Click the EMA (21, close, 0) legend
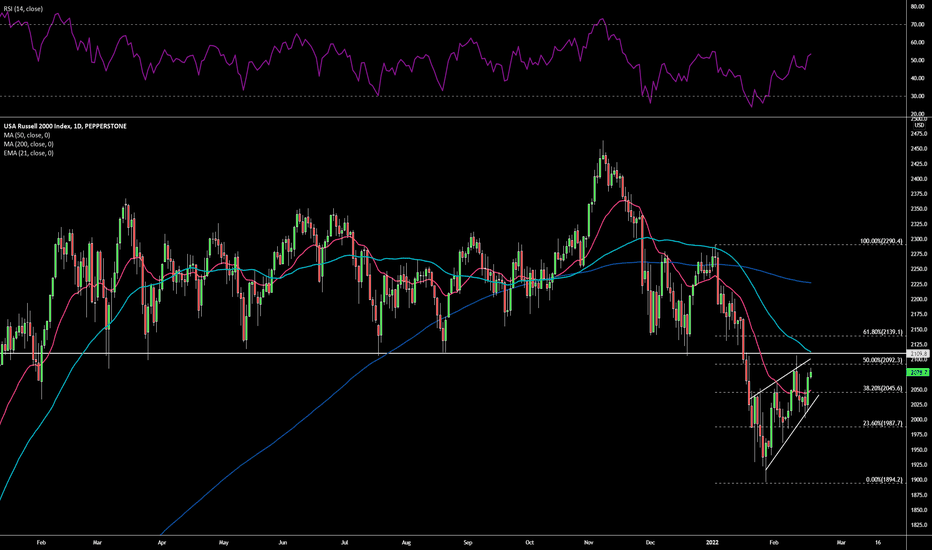The height and width of the screenshot is (550, 932). (x=29, y=153)
